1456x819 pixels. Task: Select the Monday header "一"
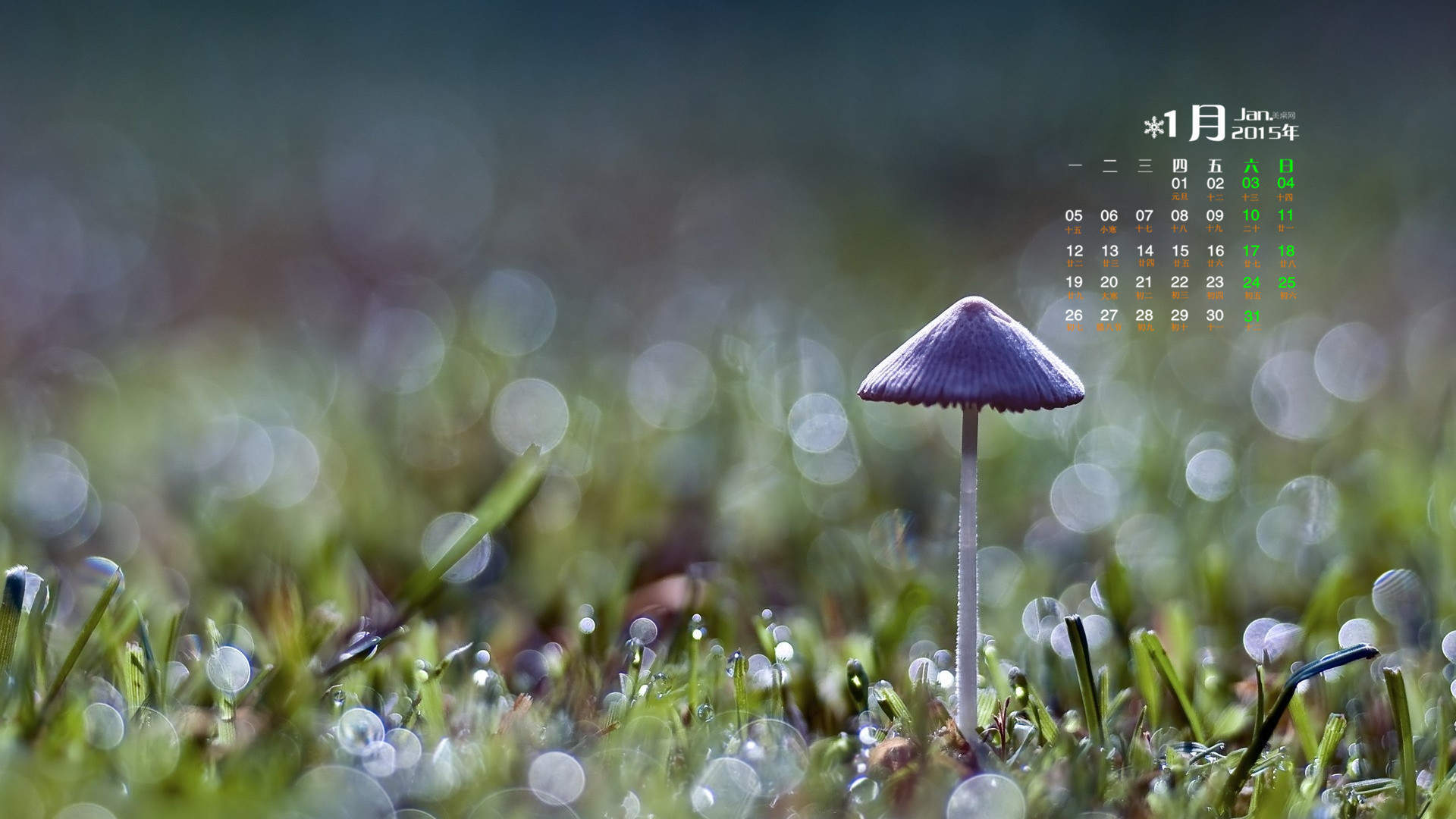point(1075,165)
